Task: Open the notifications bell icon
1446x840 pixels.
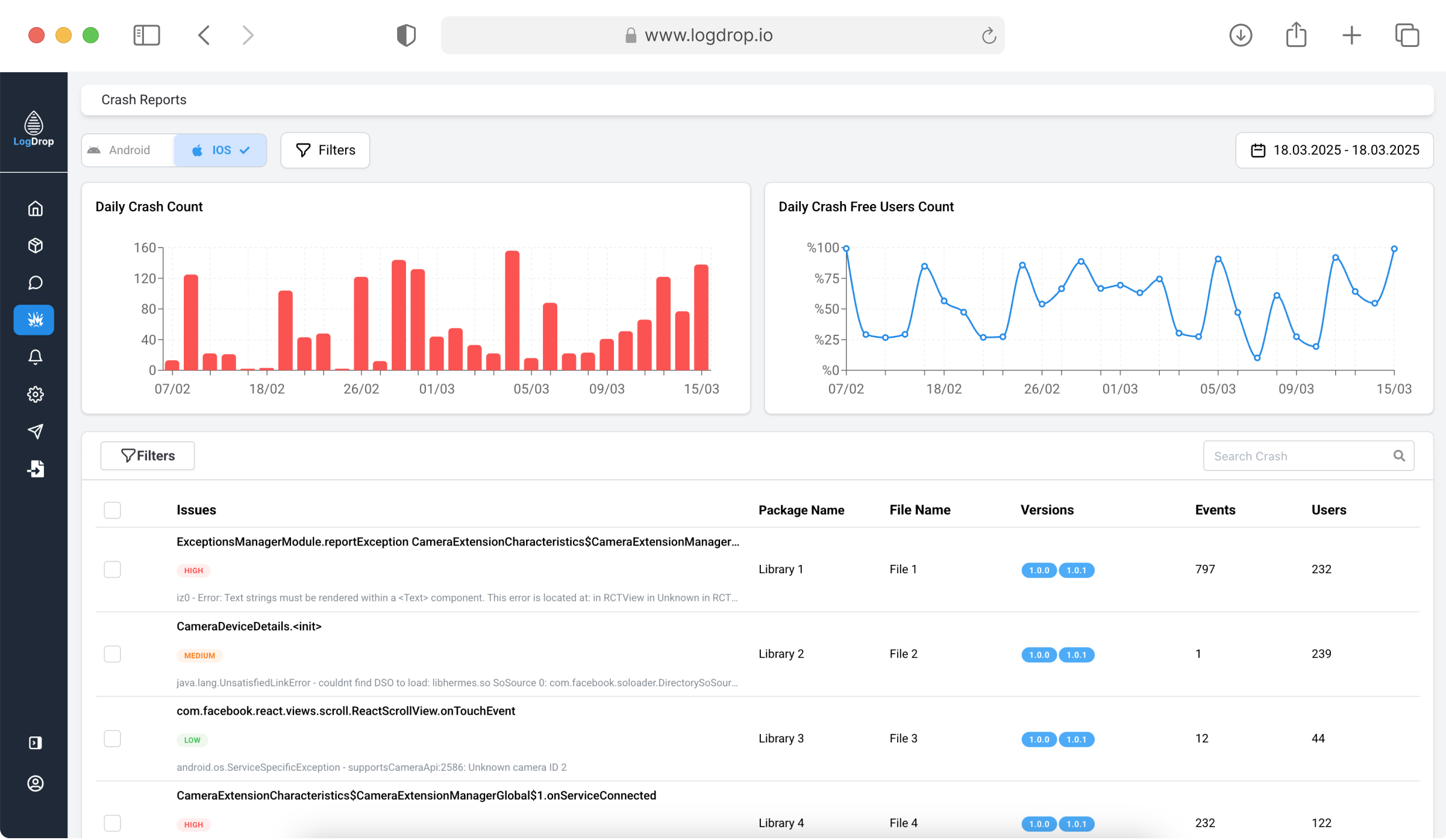Action: (x=35, y=357)
